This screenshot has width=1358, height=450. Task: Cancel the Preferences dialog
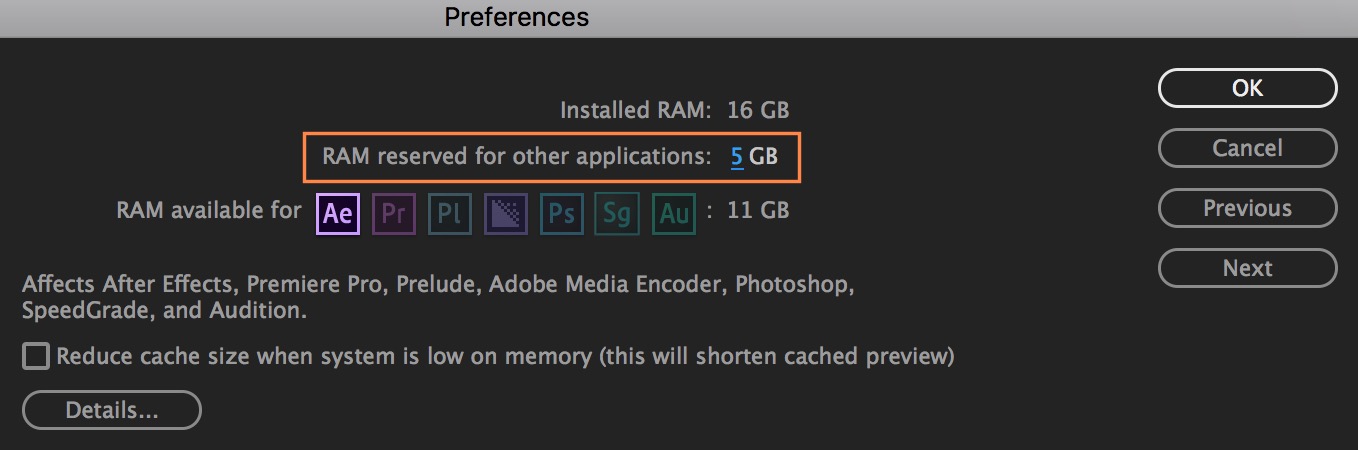point(1247,148)
